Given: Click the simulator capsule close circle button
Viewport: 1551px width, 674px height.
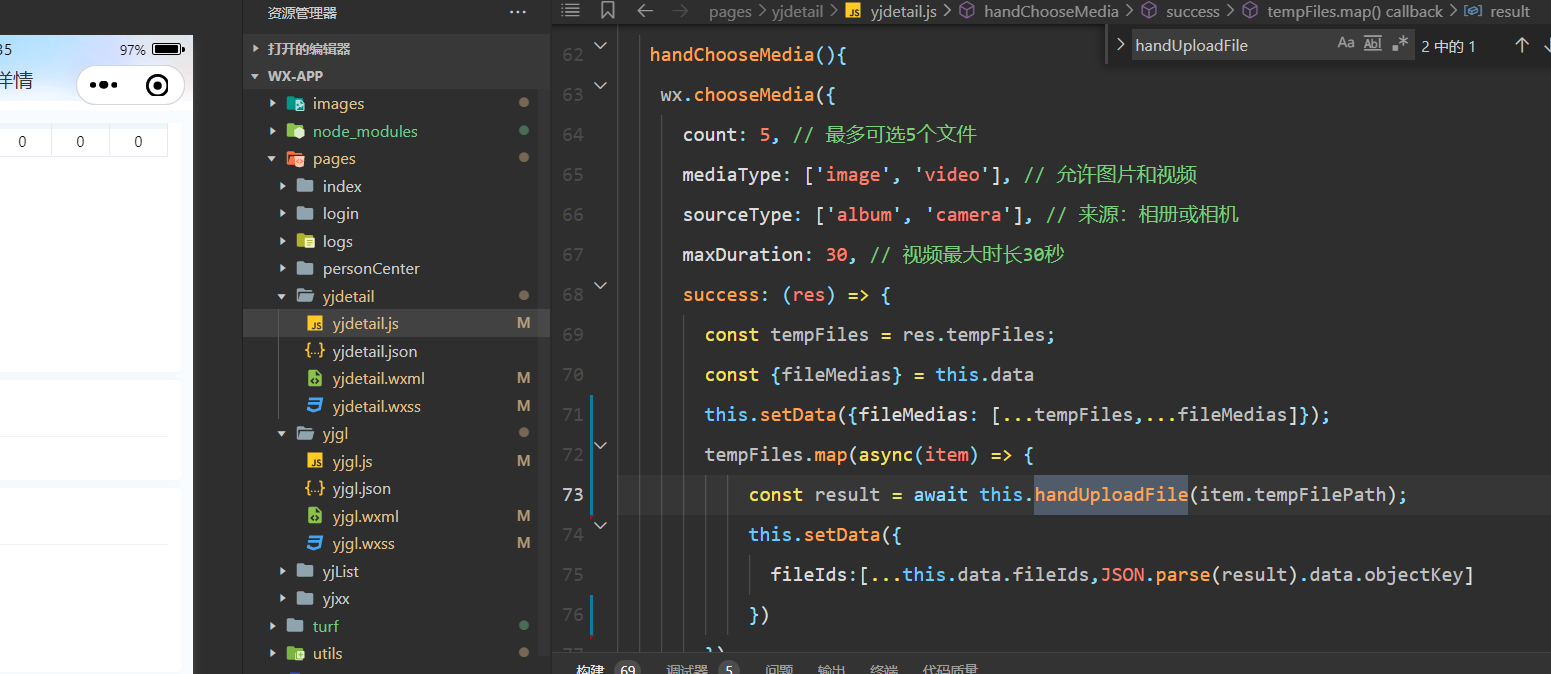Looking at the screenshot, I should tap(157, 85).
